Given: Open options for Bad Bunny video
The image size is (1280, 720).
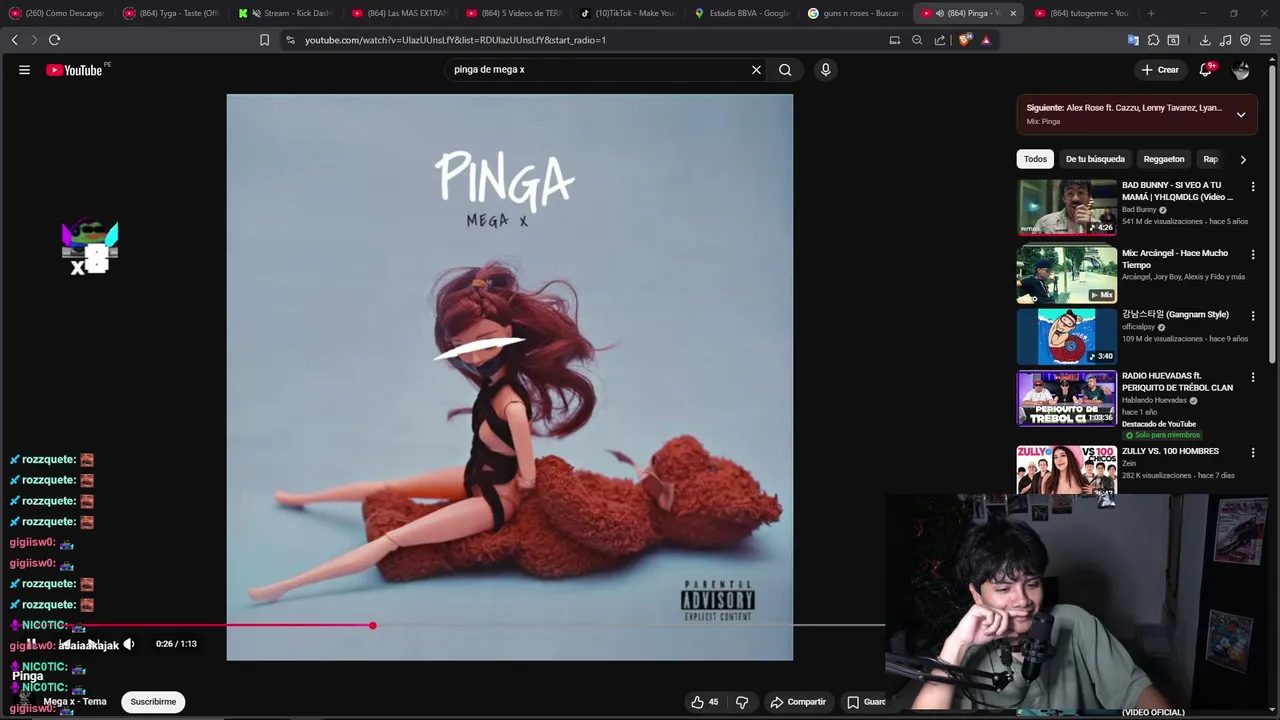Looking at the screenshot, I should (x=1253, y=186).
